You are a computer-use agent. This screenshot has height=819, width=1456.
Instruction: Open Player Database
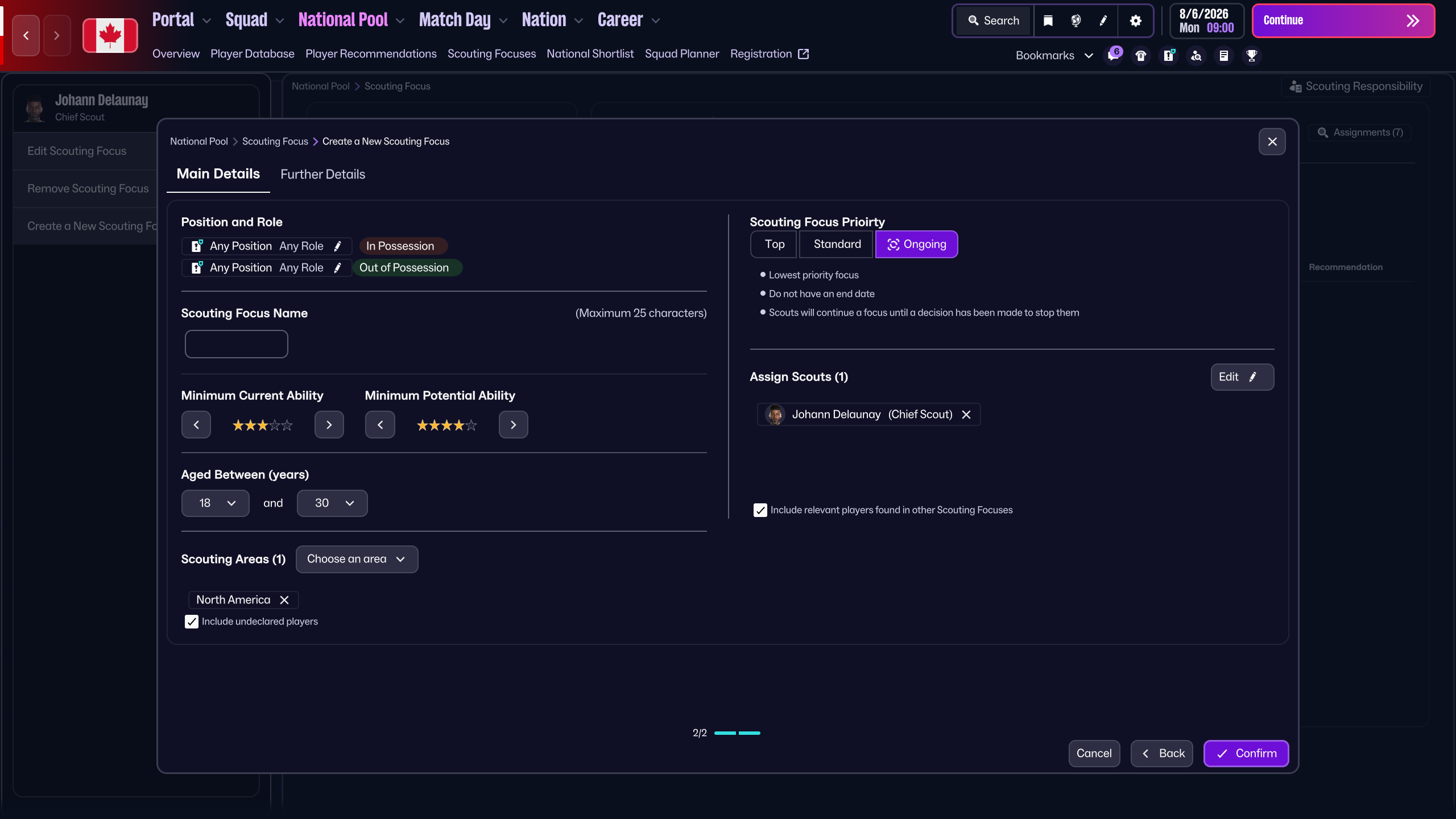253,53
